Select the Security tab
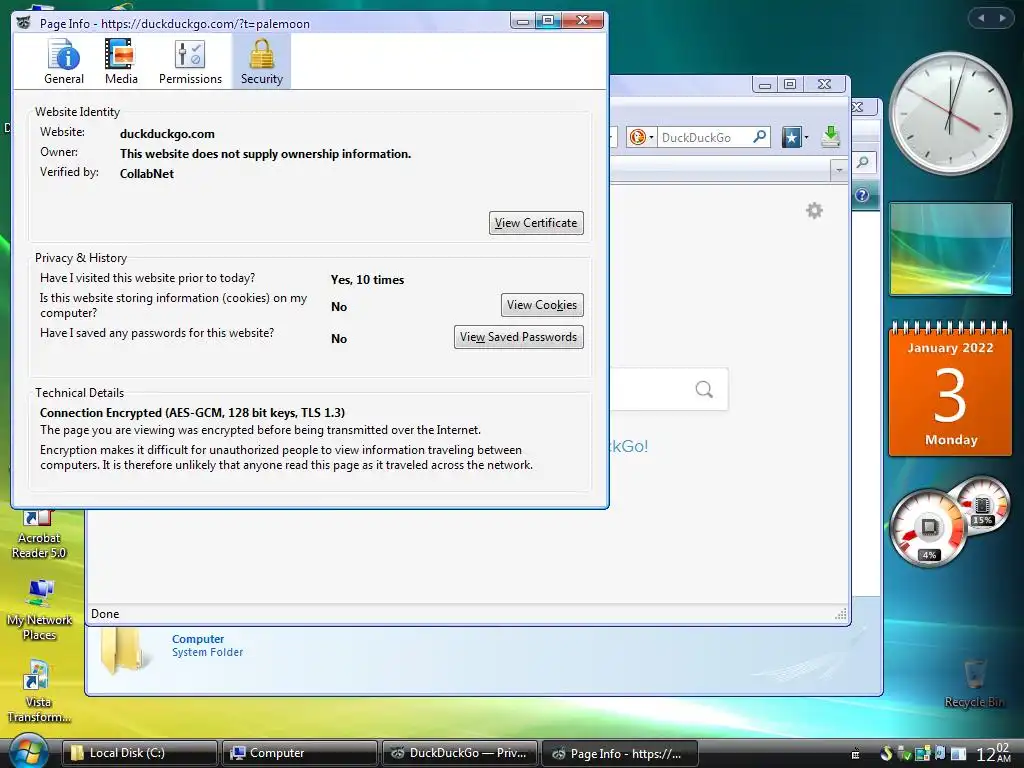 point(261,62)
